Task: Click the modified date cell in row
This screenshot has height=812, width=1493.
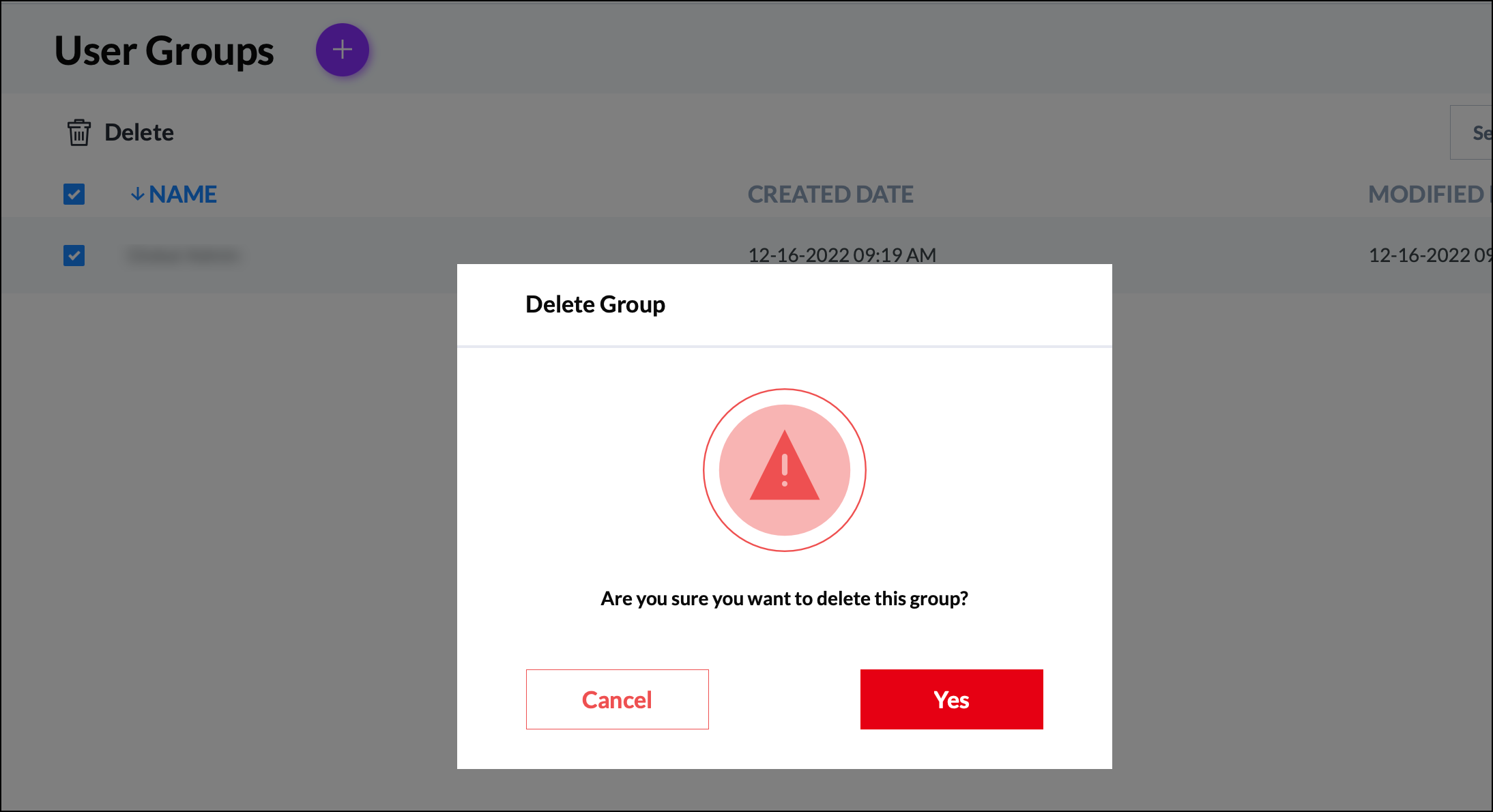Action: click(1430, 255)
